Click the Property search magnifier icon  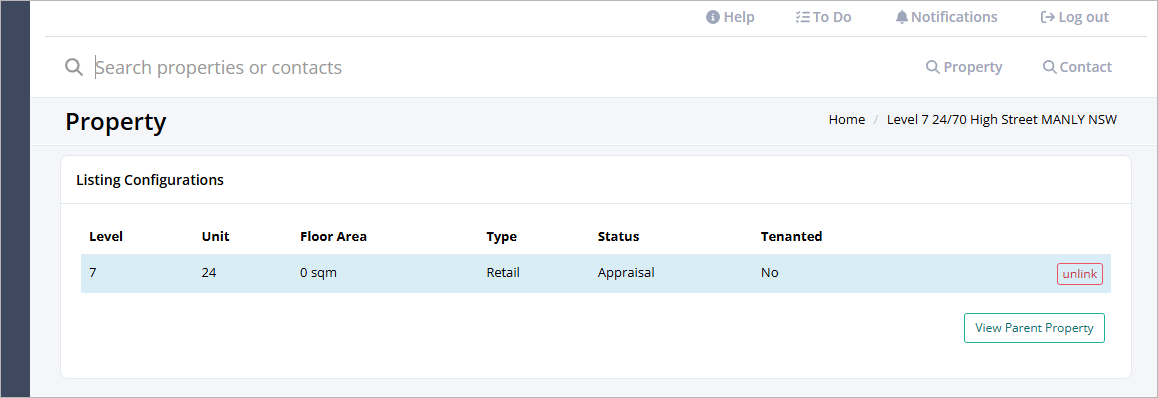click(x=933, y=67)
